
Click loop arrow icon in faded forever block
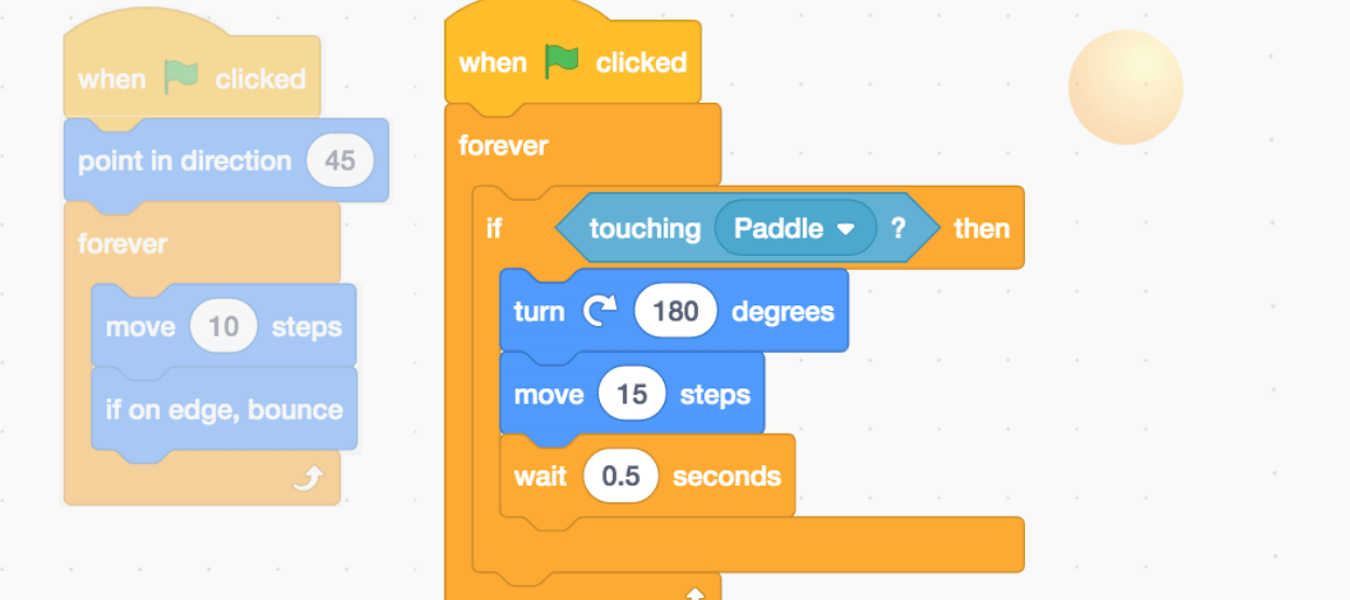308,481
